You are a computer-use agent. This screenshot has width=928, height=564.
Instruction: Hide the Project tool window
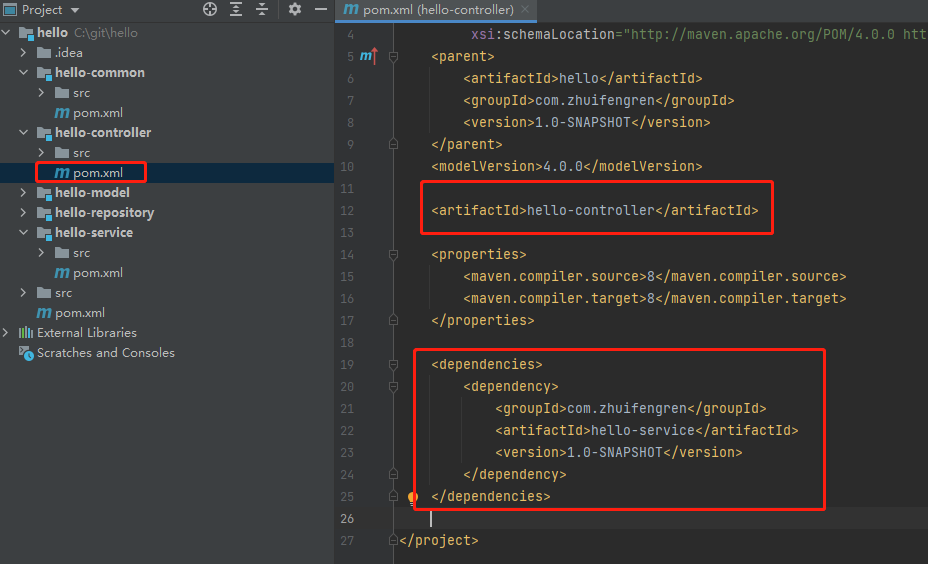click(x=322, y=9)
